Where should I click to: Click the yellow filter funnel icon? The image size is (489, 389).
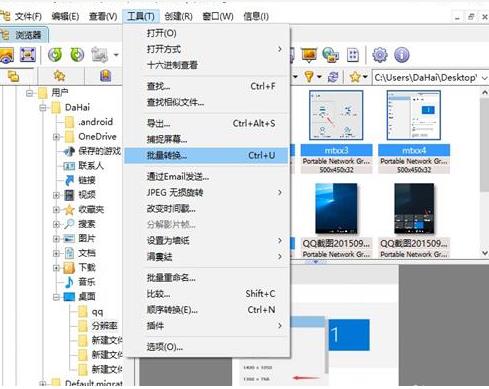coord(309,77)
